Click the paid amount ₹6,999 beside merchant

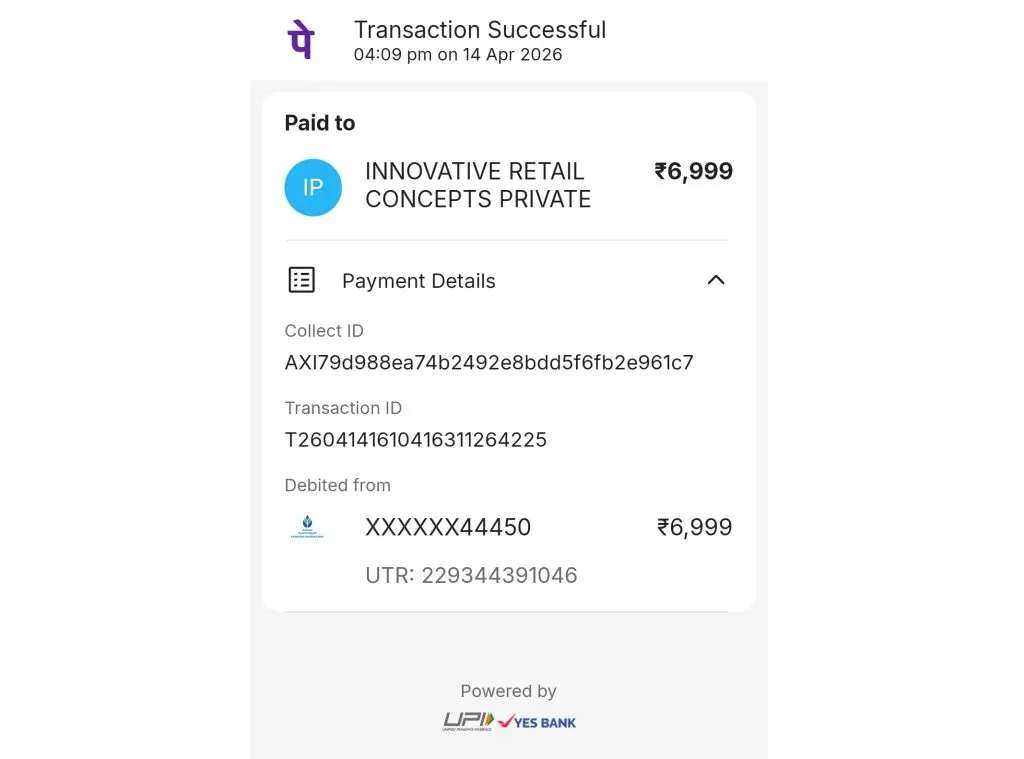(694, 171)
